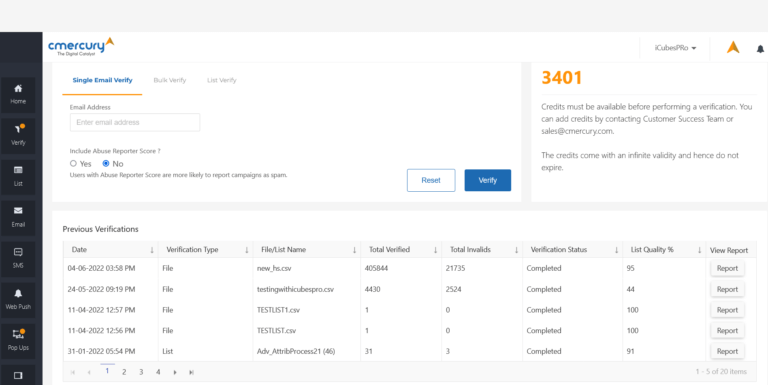Click the Reset button
Image resolution: width=768 pixels, height=385 pixels.
[431, 180]
